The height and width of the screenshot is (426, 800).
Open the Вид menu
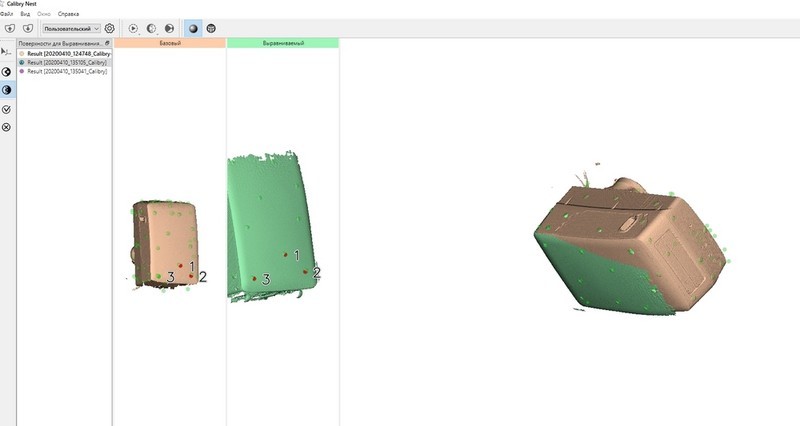coord(24,15)
